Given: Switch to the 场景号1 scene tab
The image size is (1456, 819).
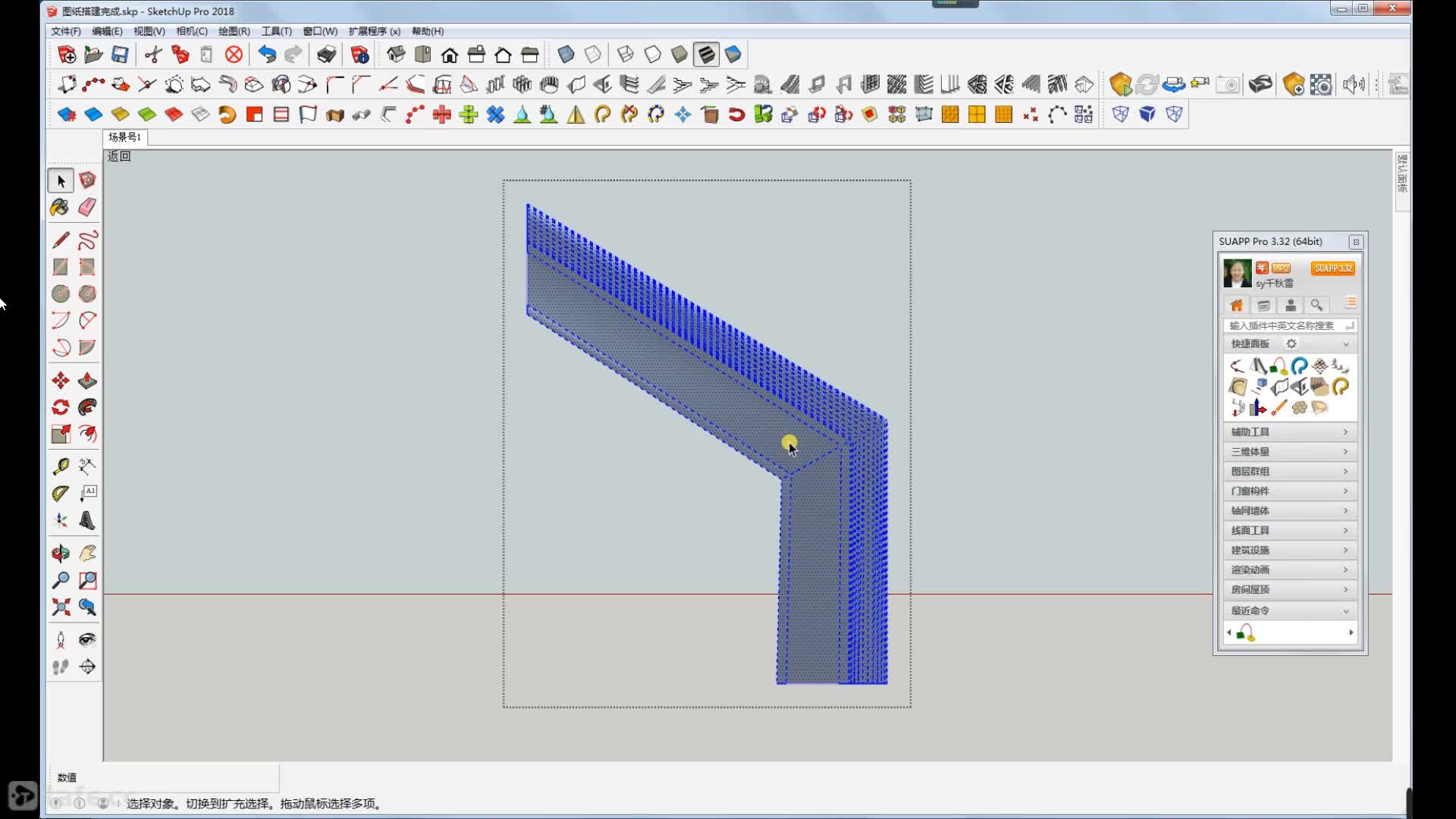Looking at the screenshot, I should (x=125, y=137).
